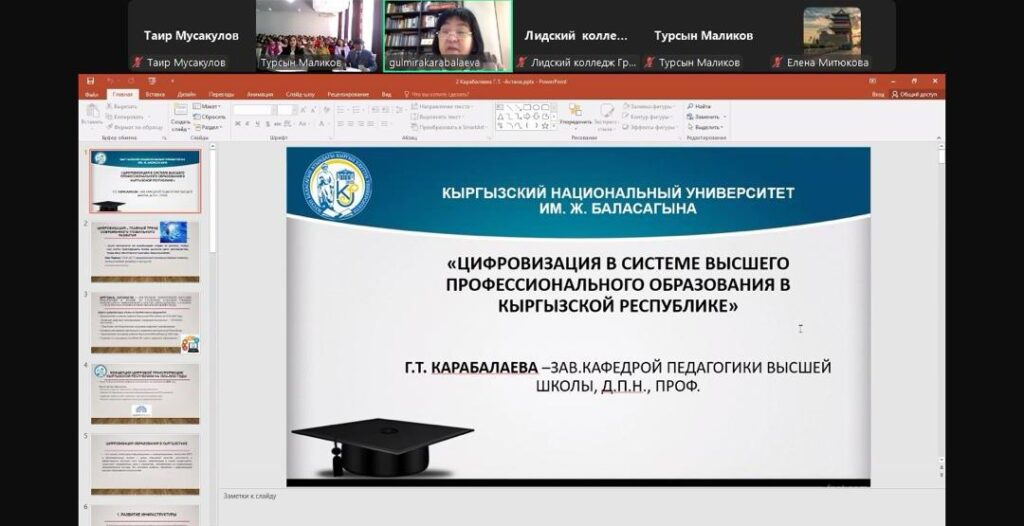Open Направление текста dropdown
1024x526 pixels.
pyautogui.click(x=442, y=107)
